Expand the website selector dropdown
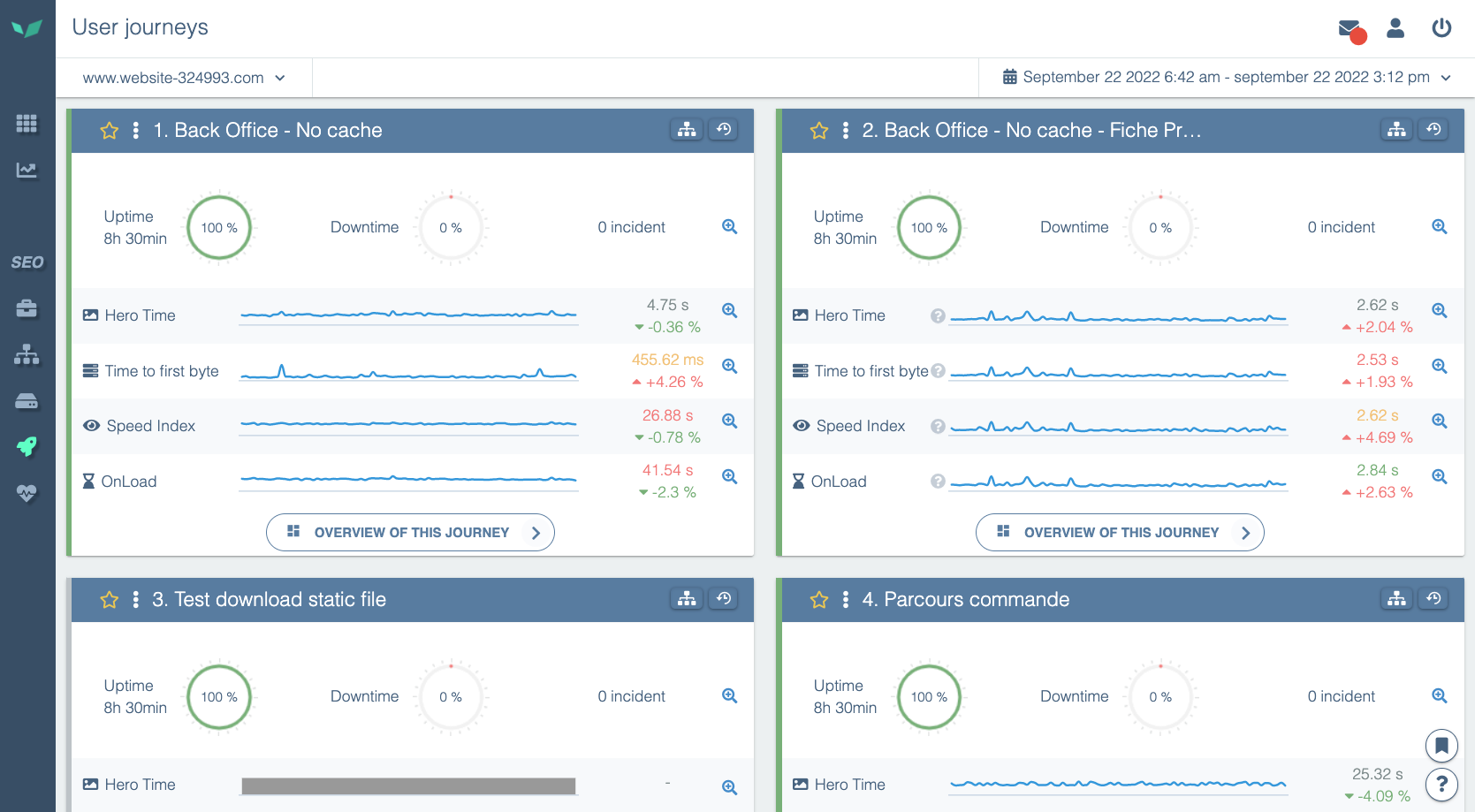This screenshot has height=812, width=1475. point(184,78)
